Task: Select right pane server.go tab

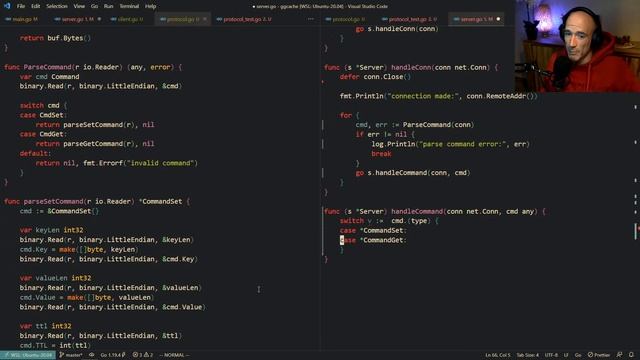Action: coord(476,19)
